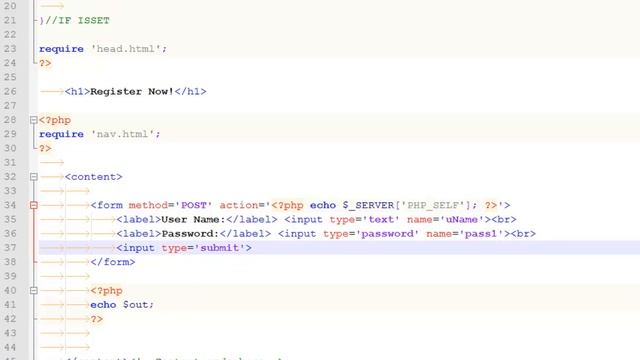Image resolution: width=640 pixels, height=360 pixels.
Task: Click the 'pass1' attribute value
Action: (x=481, y=234)
